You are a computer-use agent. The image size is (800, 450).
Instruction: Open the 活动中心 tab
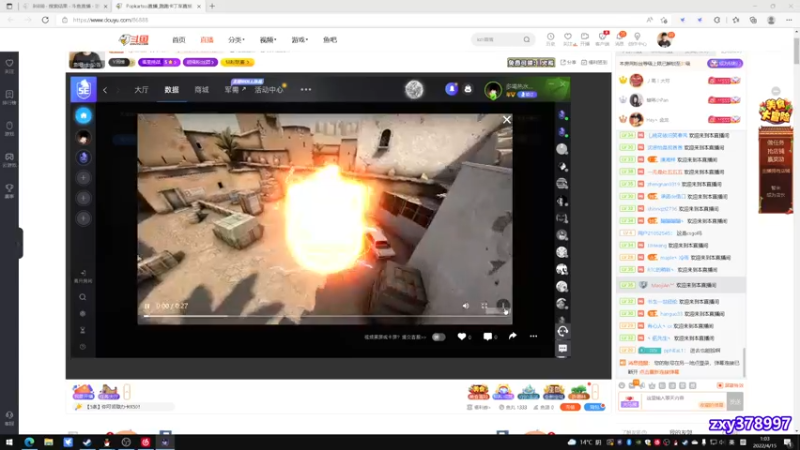(269, 90)
